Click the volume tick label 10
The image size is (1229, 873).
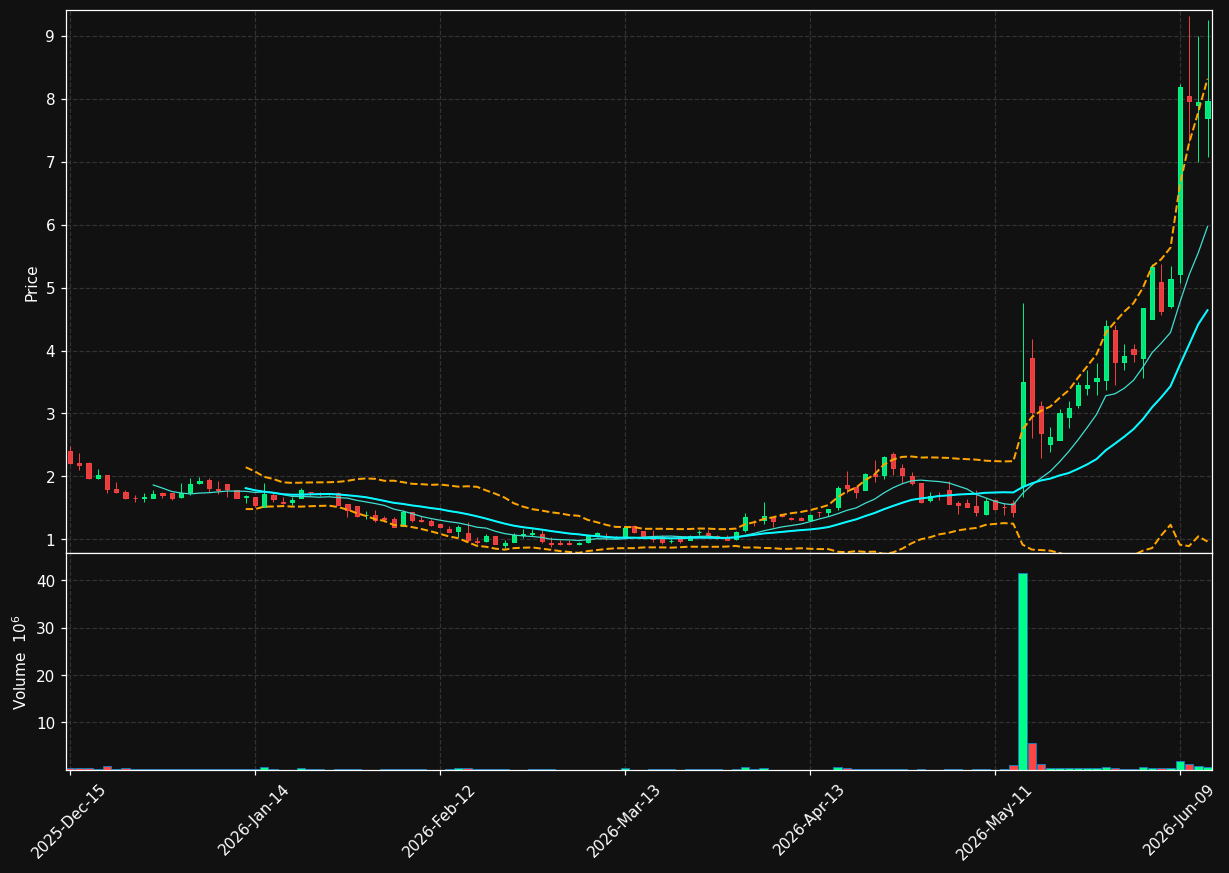point(46,722)
